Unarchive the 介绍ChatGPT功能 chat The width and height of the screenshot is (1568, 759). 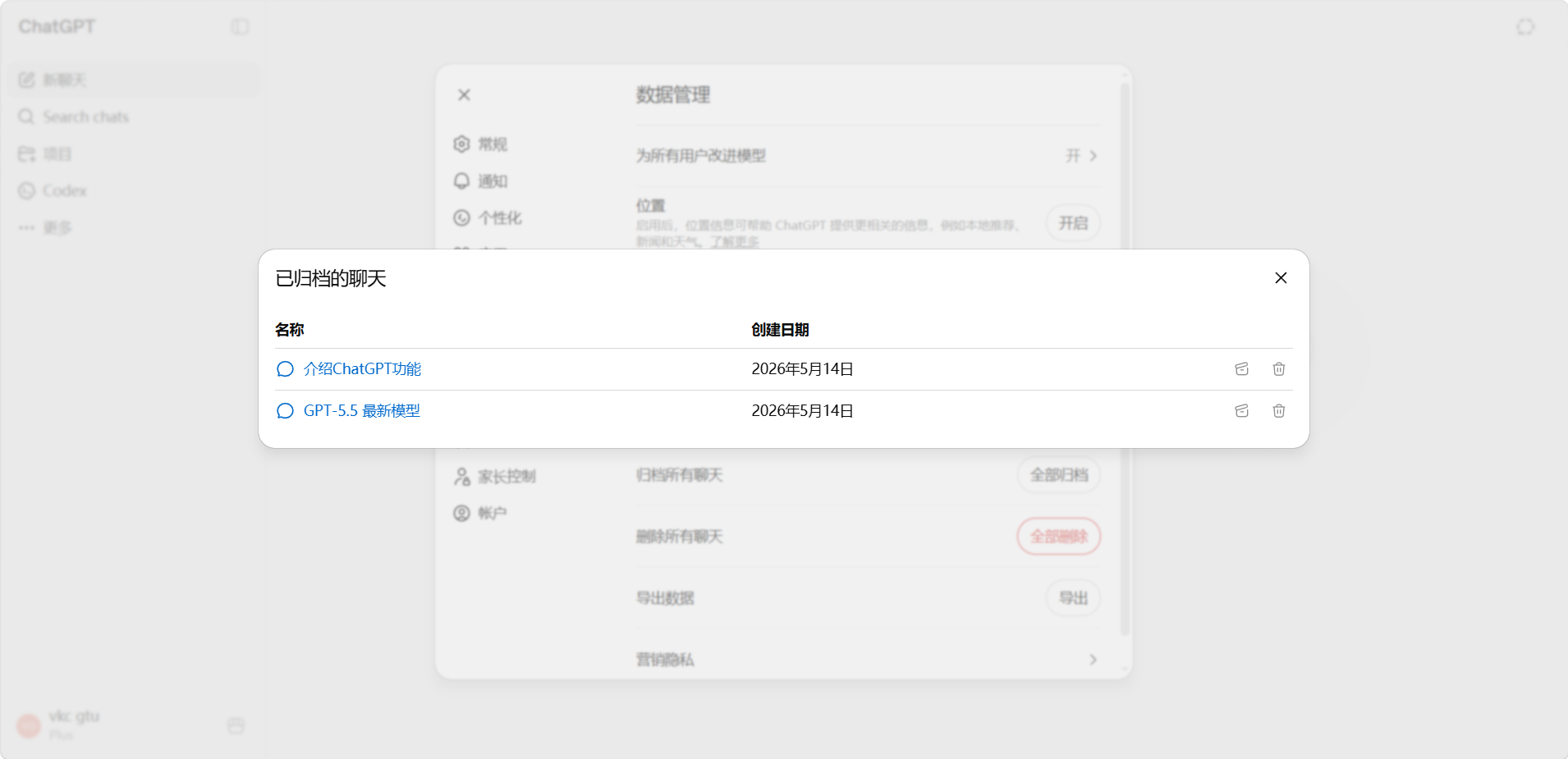[x=1242, y=369]
